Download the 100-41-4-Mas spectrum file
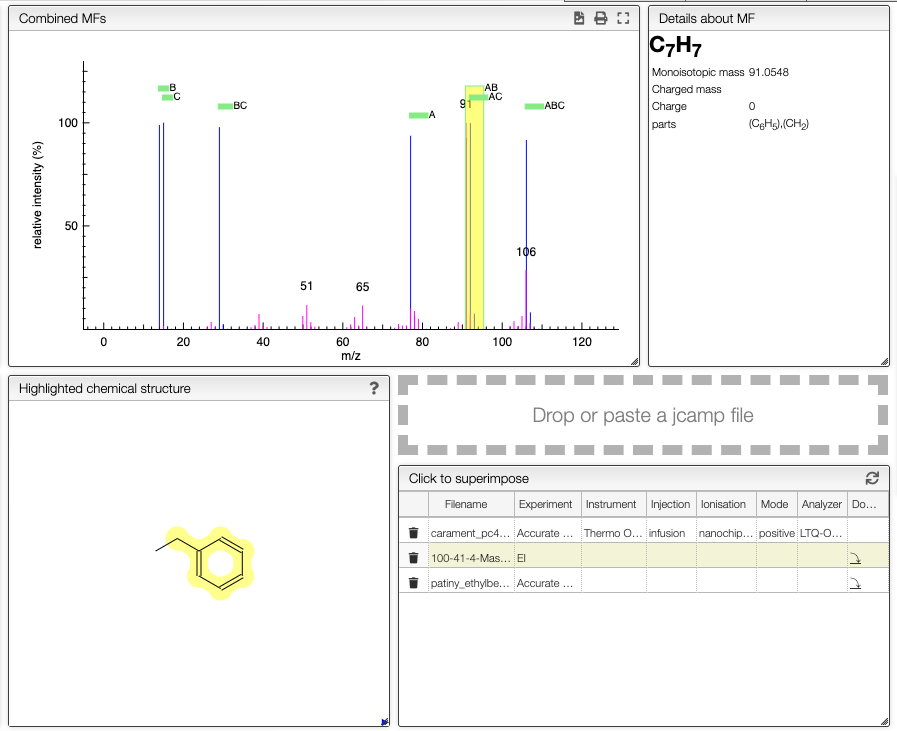Image resolution: width=897 pixels, height=731 pixels. tap(855, 558)
